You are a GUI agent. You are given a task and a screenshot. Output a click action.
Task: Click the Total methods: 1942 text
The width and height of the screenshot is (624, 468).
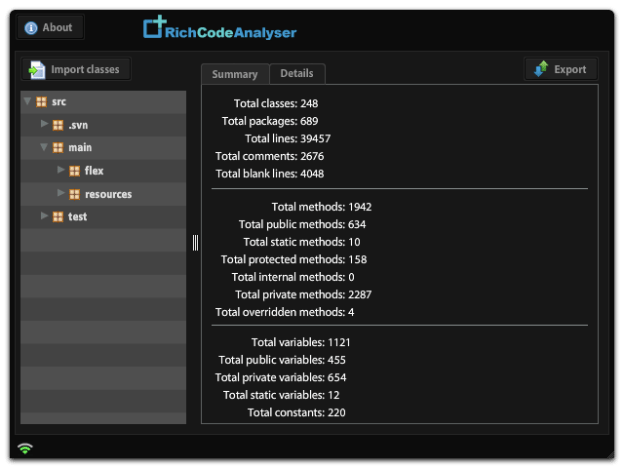(x=322, y=207)
